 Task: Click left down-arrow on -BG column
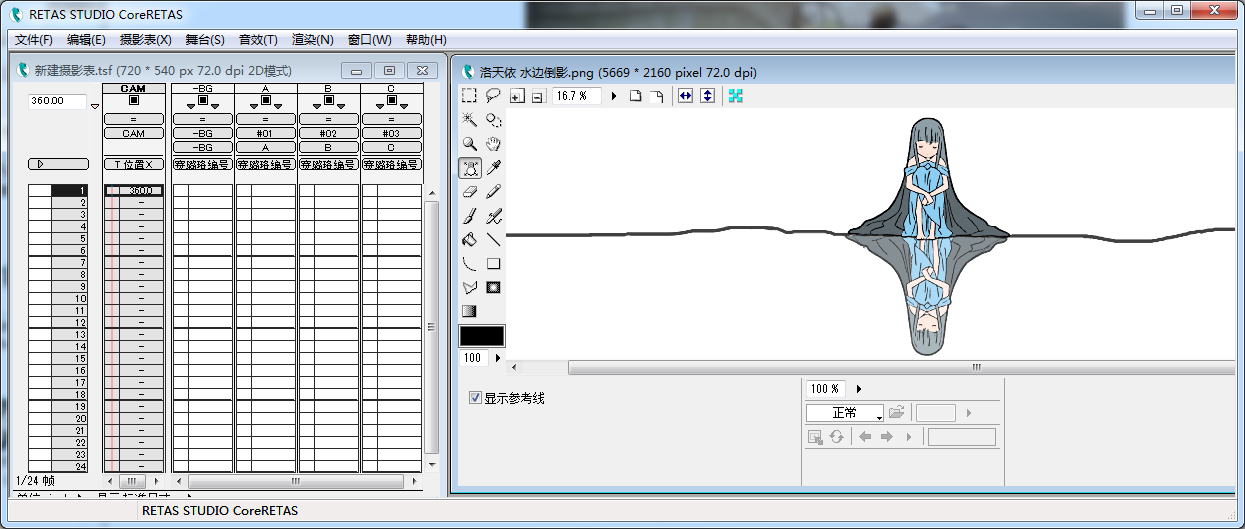(192, 105)
